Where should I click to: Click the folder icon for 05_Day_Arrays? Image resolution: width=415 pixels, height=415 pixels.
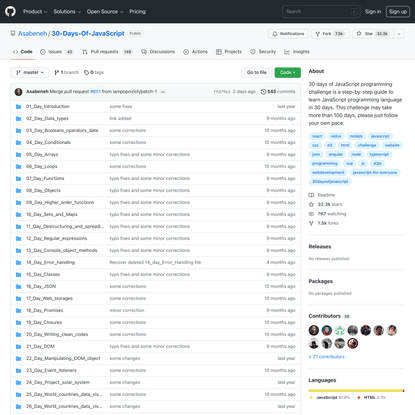coord(19,154)
